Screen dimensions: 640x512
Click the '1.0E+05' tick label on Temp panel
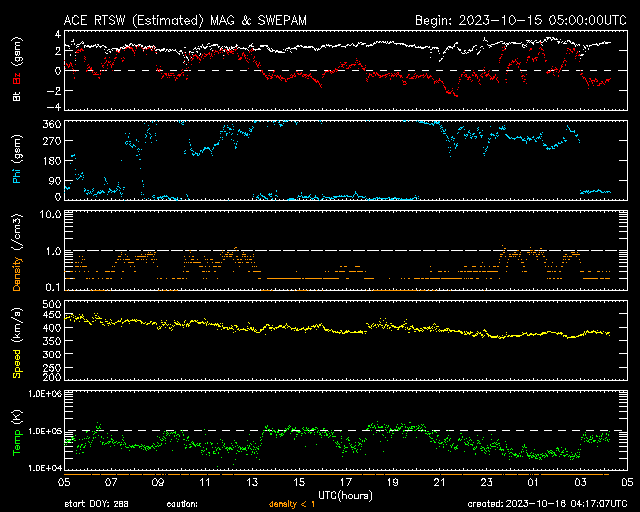pos(45,431)
